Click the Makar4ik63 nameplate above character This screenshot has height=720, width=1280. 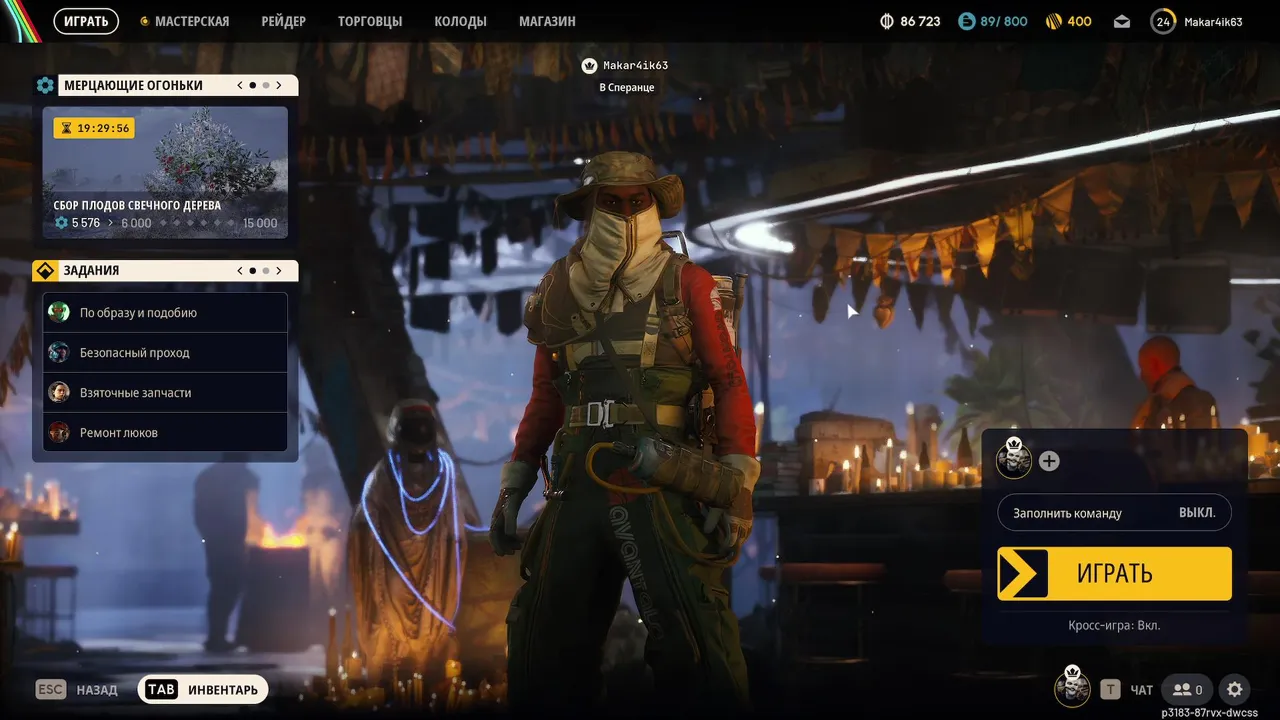(x=637, y=65)
